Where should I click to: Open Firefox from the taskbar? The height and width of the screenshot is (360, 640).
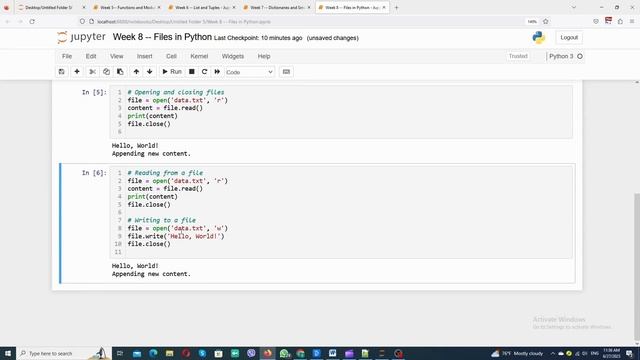(x=267, y=353)
